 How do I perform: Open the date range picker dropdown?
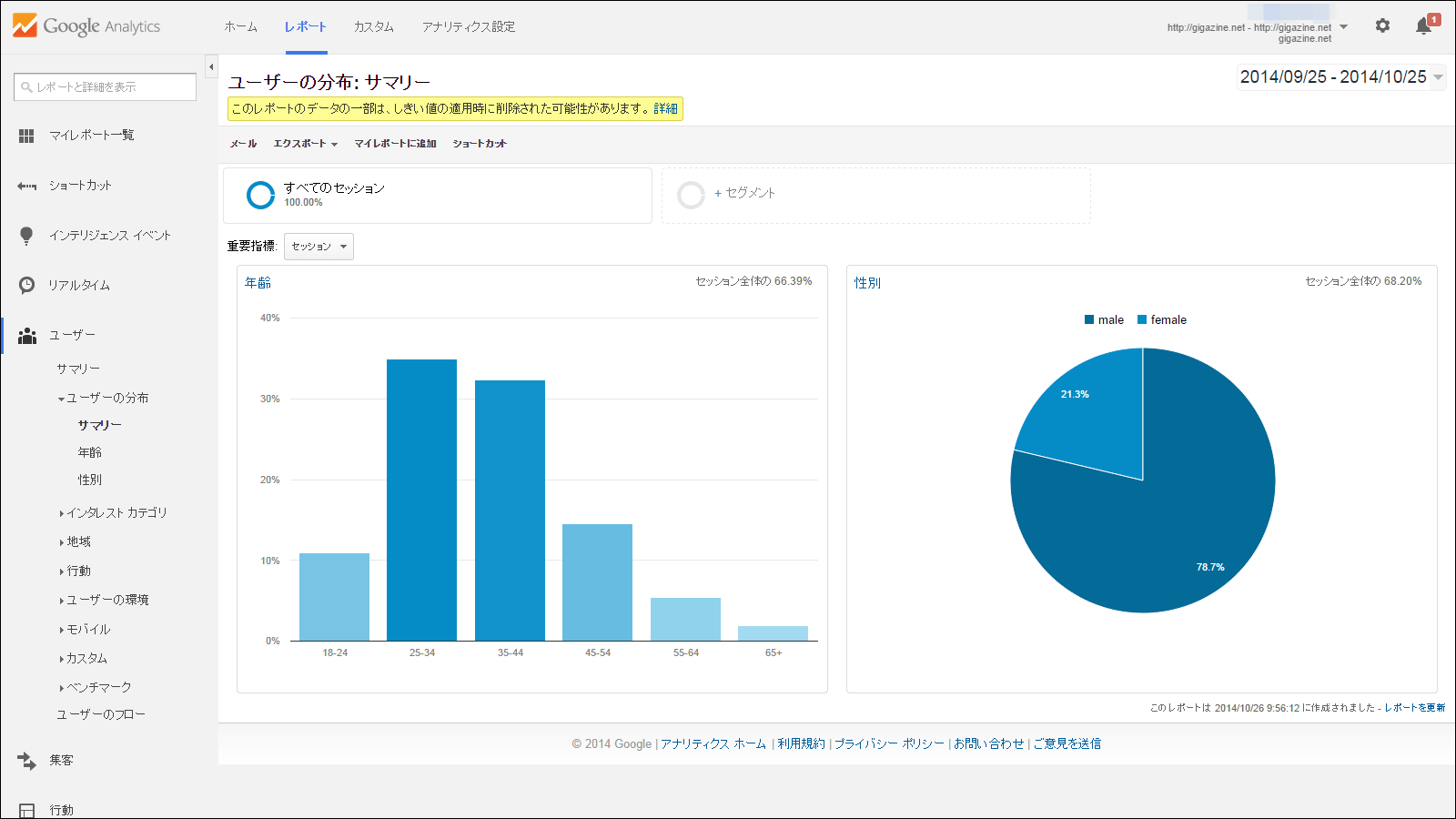(1438, 77)
